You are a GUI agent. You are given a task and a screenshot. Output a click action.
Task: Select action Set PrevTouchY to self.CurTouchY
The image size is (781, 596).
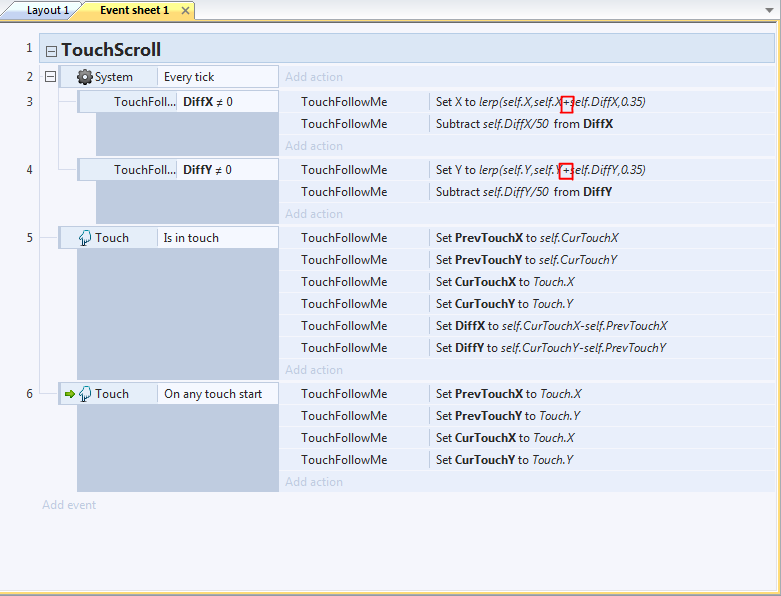526,260
